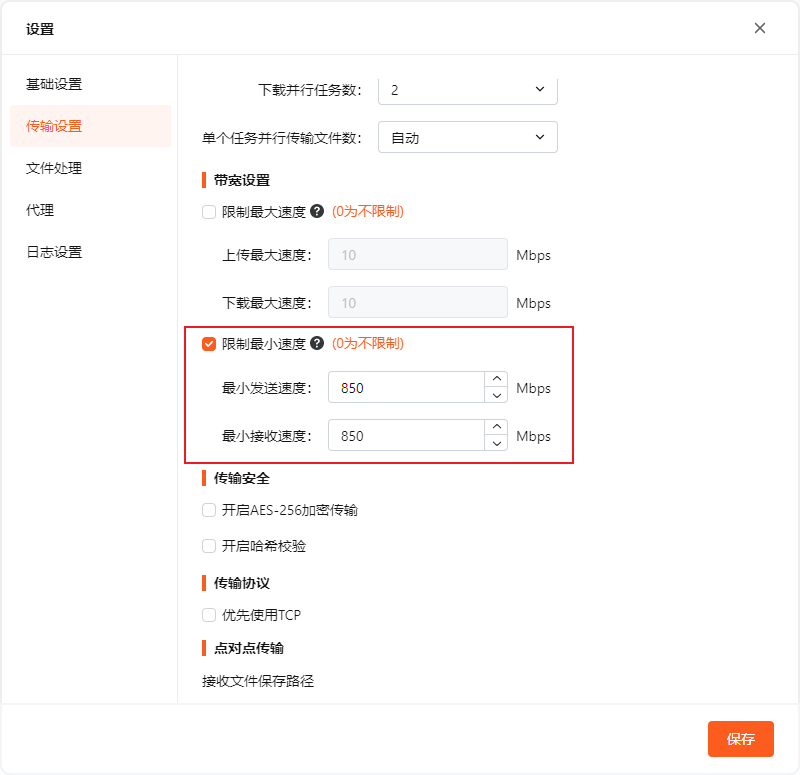The image size is (800, 775).
Task: Click the 保存 button
Action: pyautogui.click(x=741, y=739)
